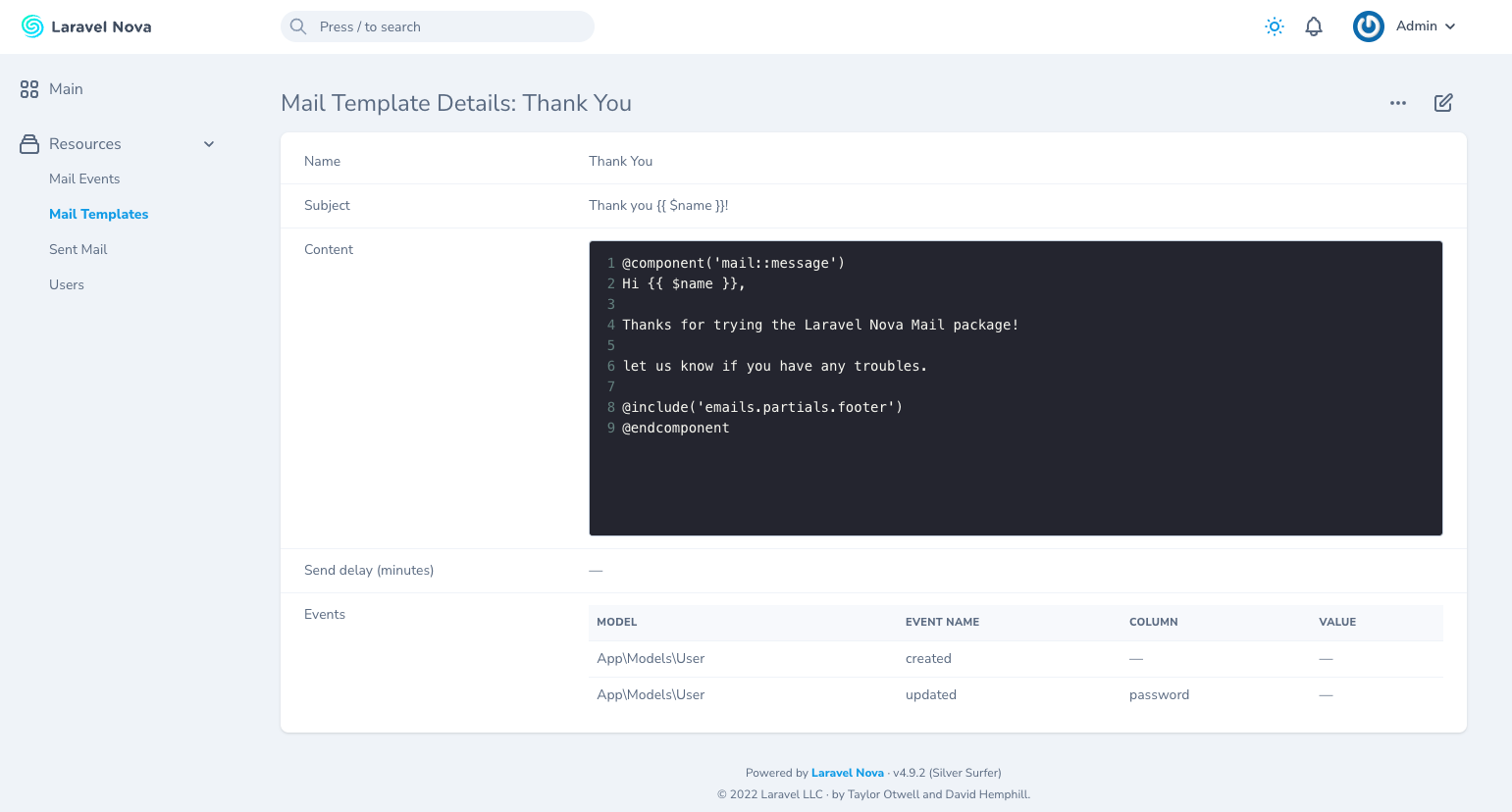Click the updated event name cell
The height and width of the screenshot is (812, 1512).
click(x=931, y=694)
